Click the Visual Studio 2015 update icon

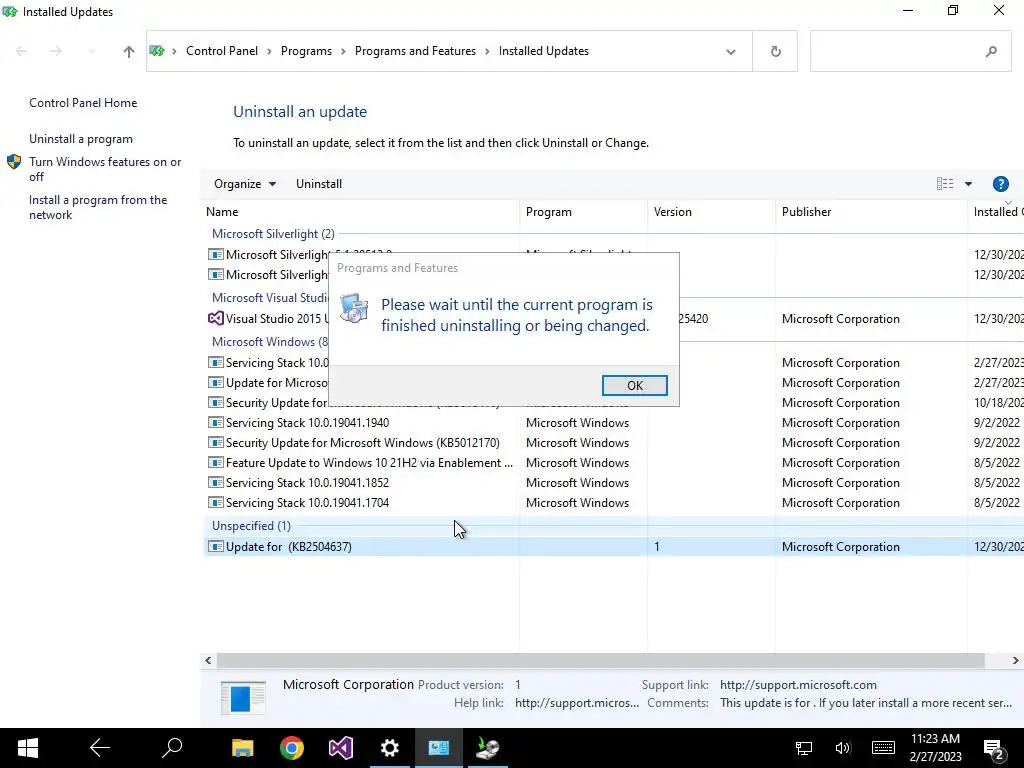[216, 319]
